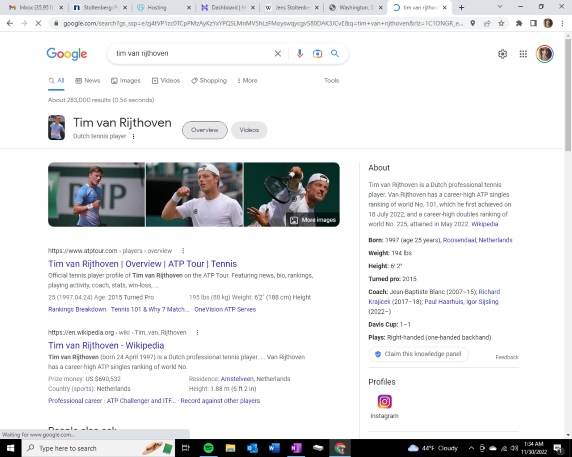572x457 pixels.
Task: Stop loading the page in Chrome
Action: pos(38,23)
